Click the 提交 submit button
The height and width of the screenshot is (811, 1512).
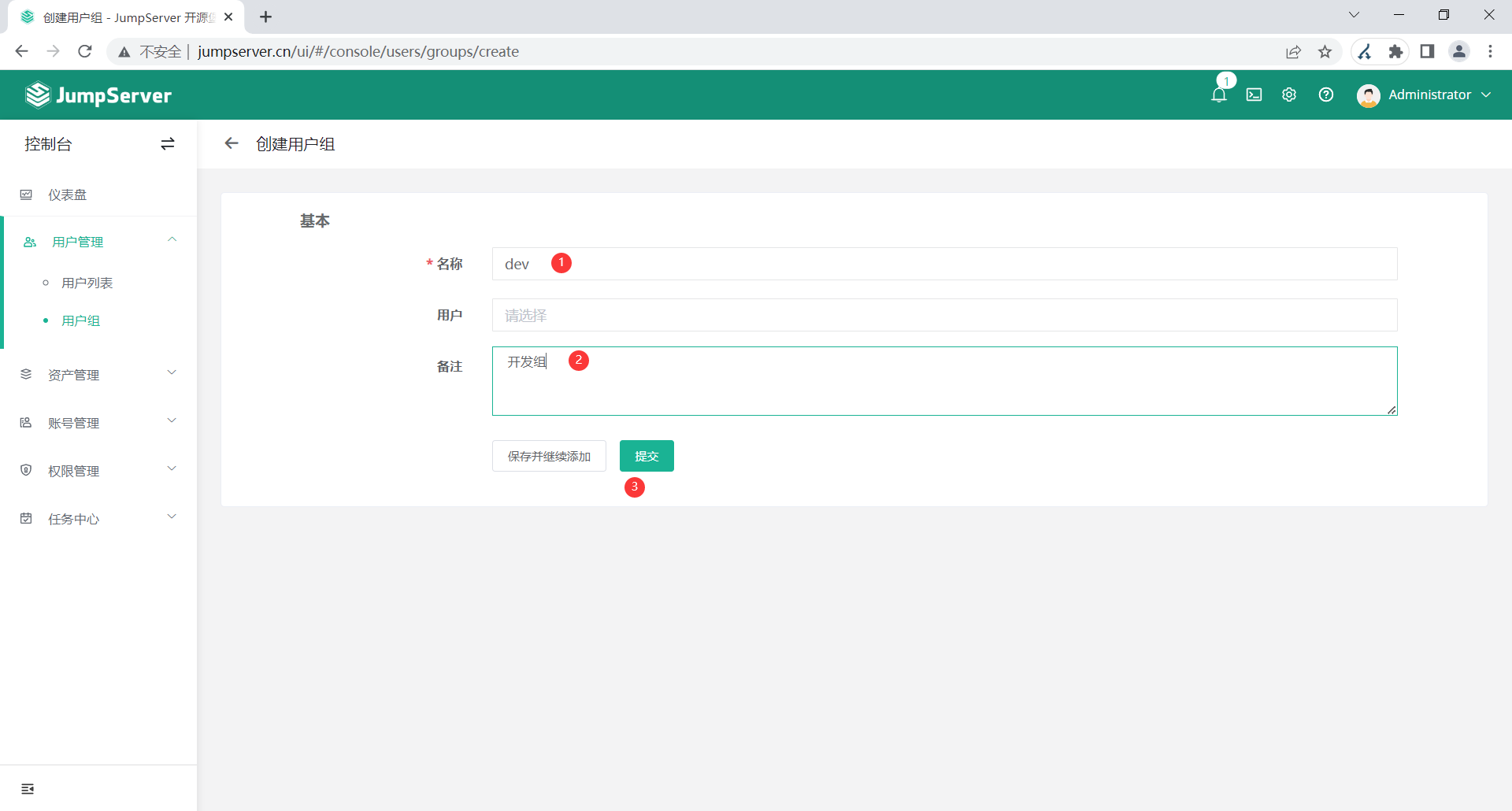647,456
